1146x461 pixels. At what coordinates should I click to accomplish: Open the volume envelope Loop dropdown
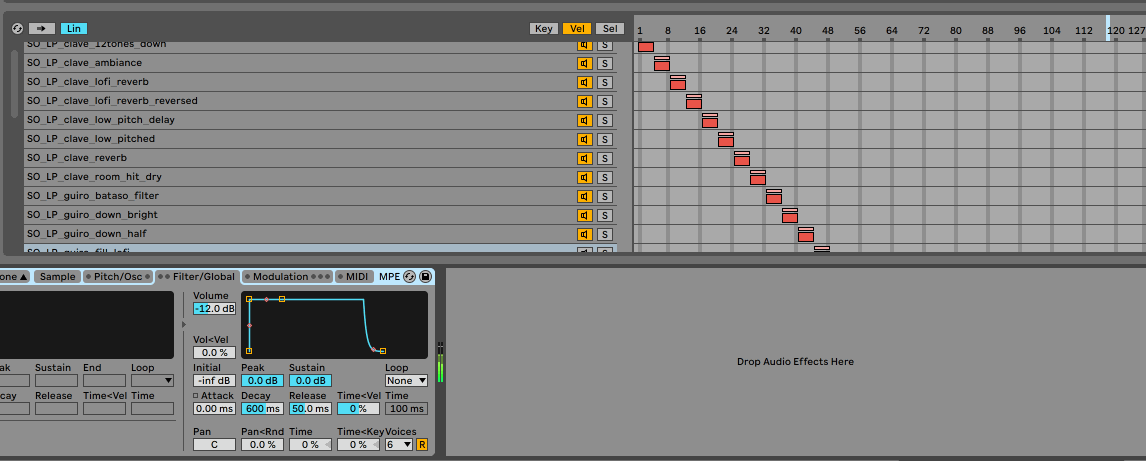click(x=406, y=381)
